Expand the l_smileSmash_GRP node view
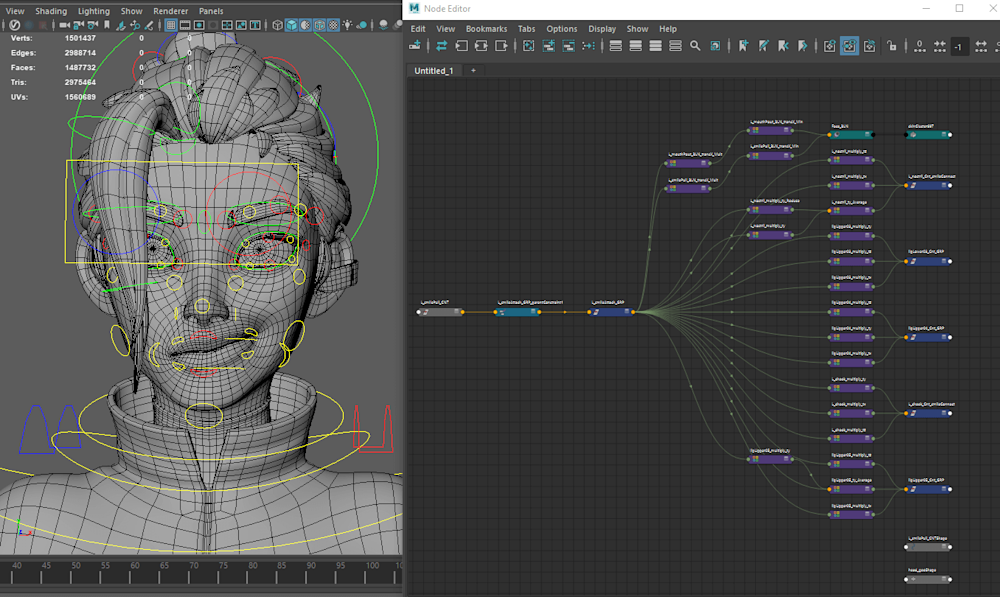1000x597 pixels. click(627, 312)
